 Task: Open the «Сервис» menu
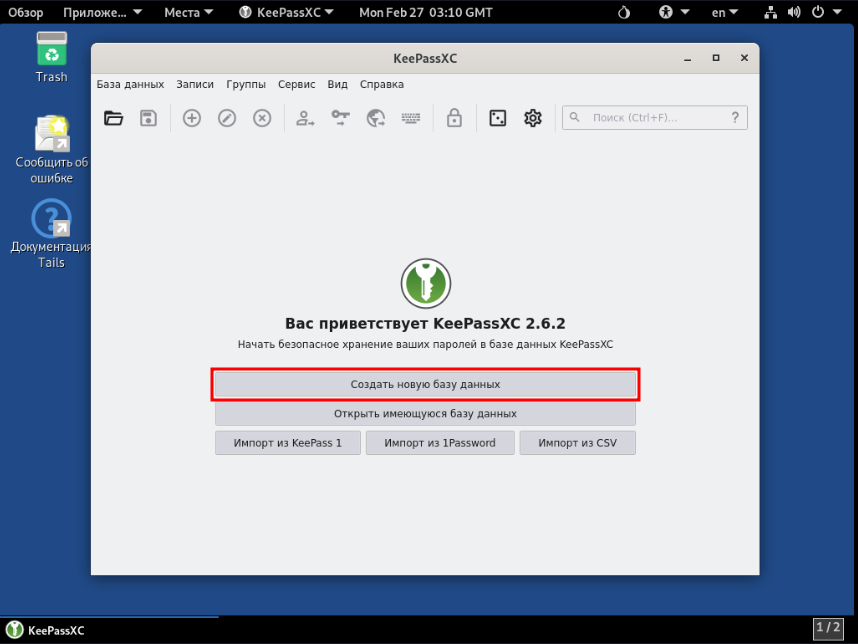296,85
